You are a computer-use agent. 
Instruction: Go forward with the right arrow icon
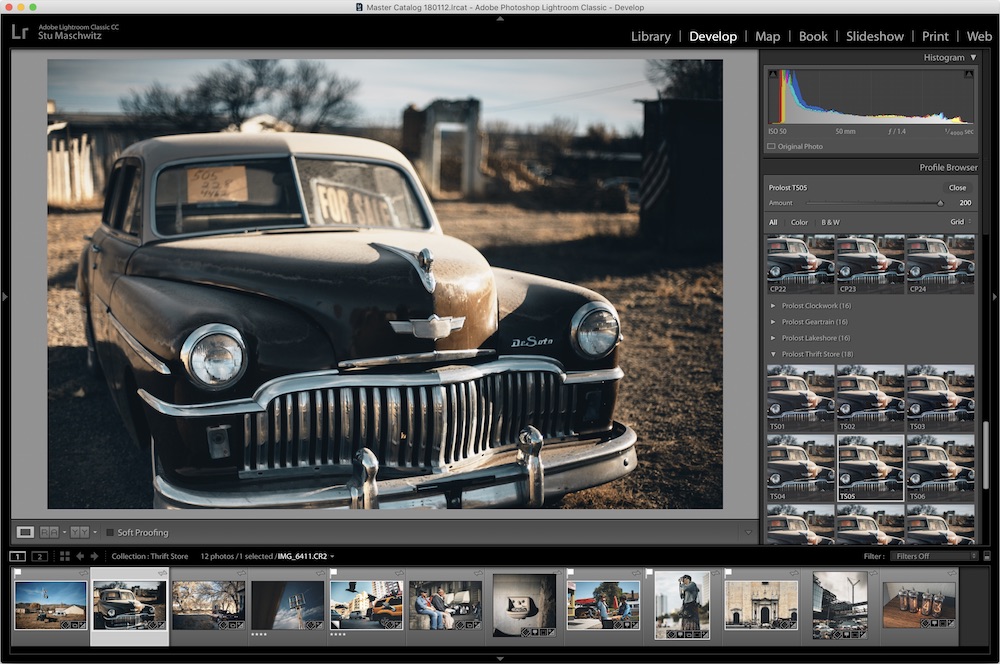(x=94, y=556)
